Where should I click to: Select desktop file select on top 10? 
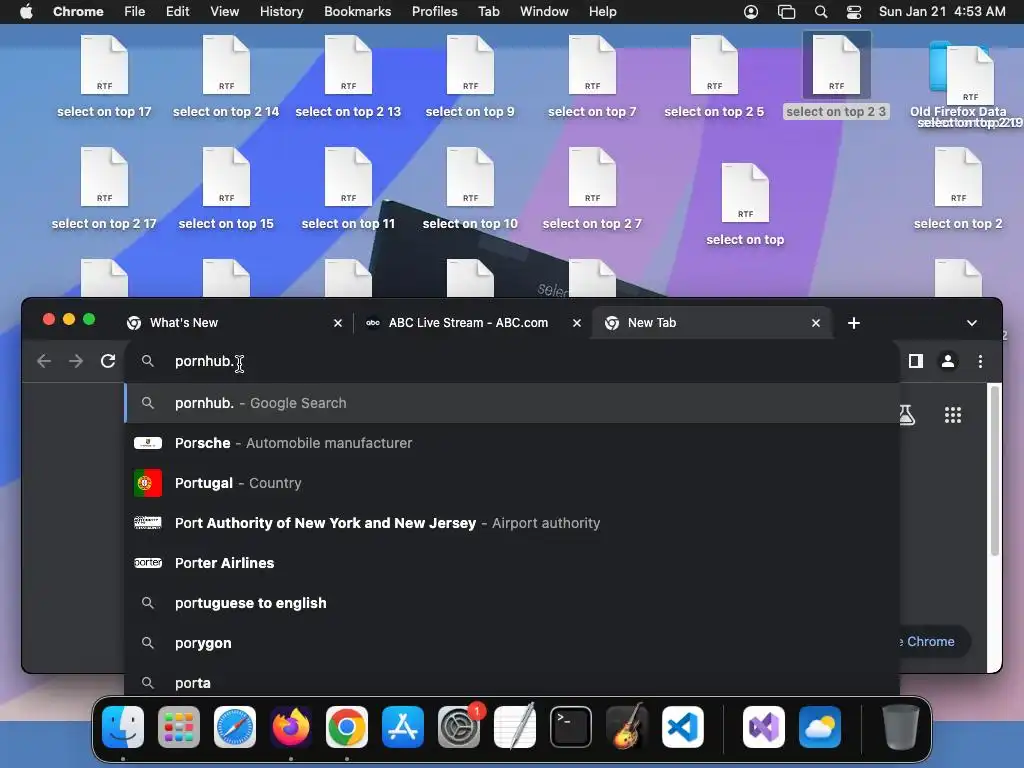pyautogui.click(x=470, y=189)
